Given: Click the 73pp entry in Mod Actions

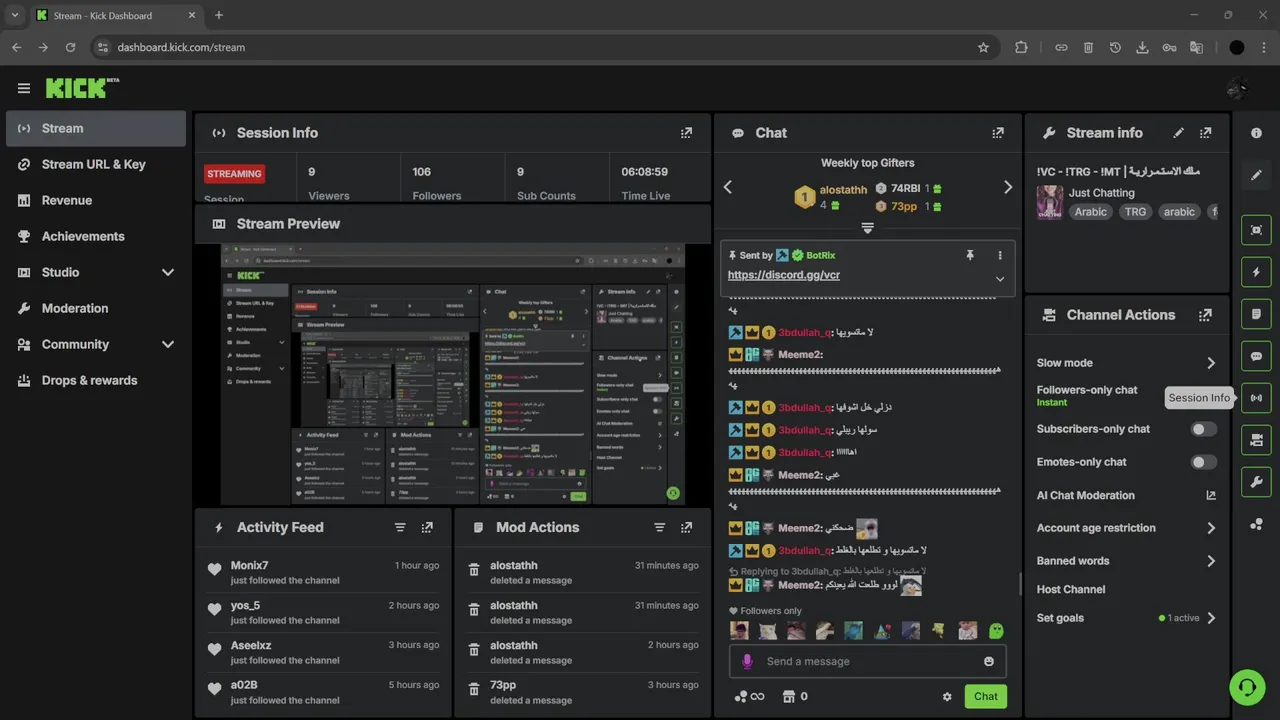Looking at the screenshot, I should click(x=583, y=692).
